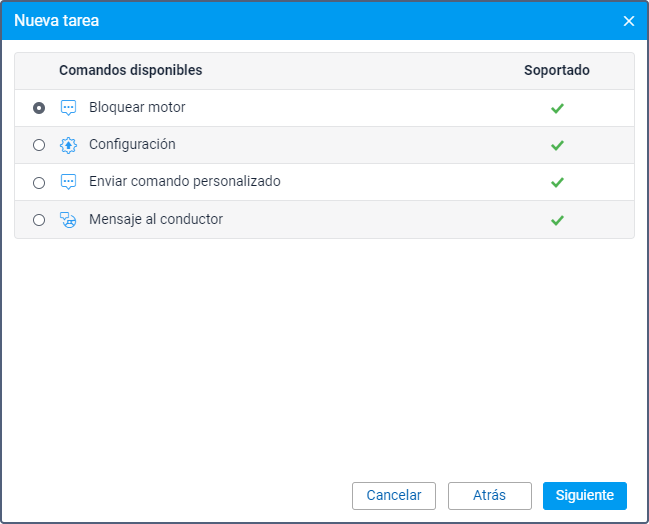The height and width of the screenshot is (524, 649).
Task: Select the Configuración radio button
Action: click(39, 145)
